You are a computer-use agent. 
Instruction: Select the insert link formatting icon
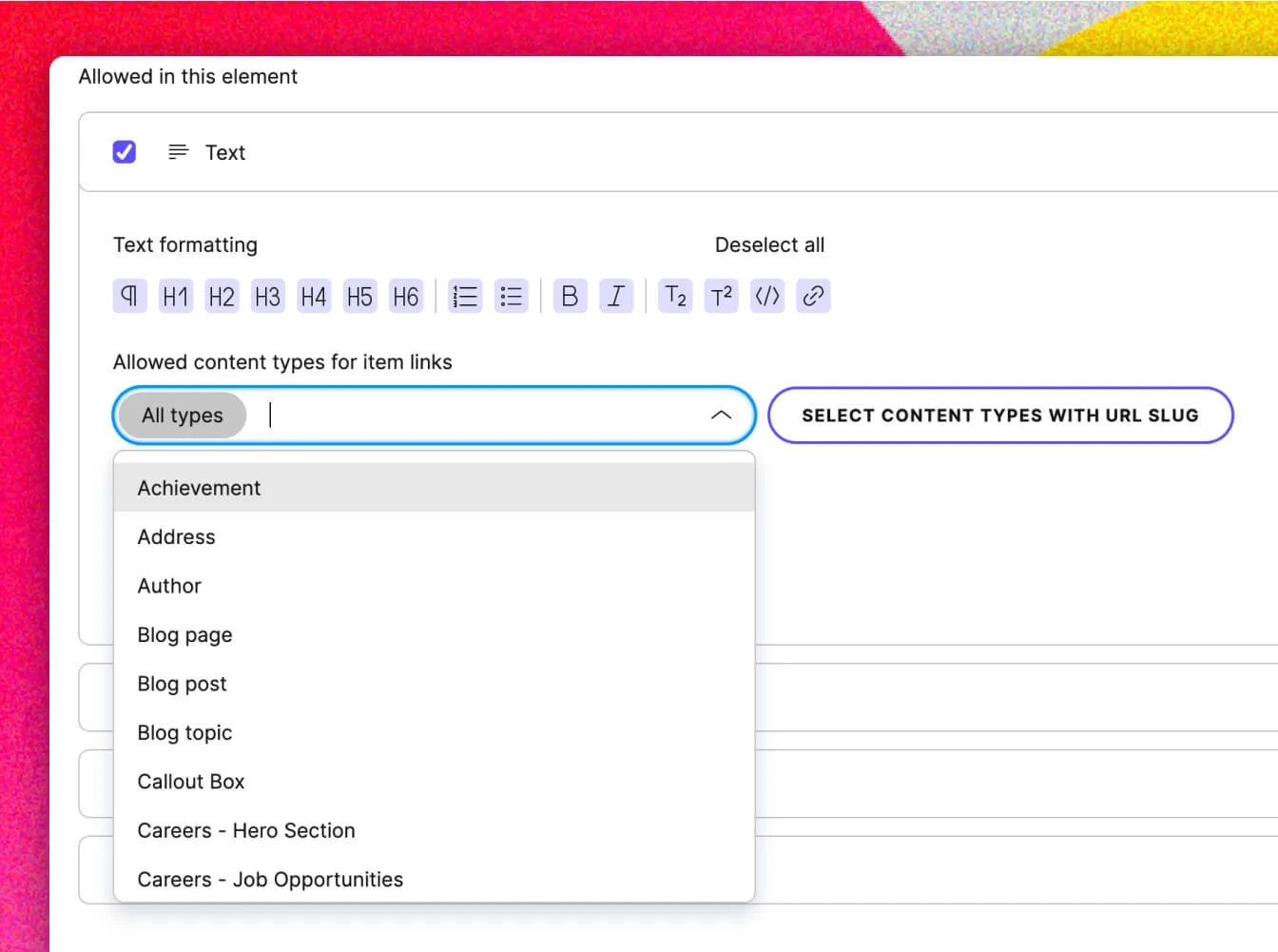tap(813, 296)
